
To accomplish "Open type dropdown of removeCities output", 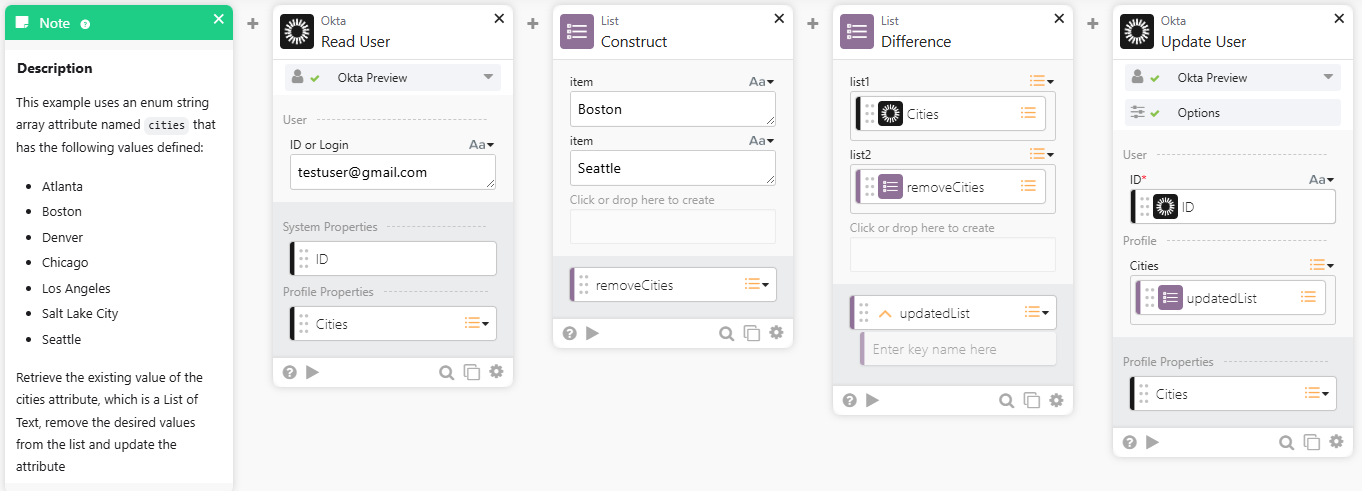I will (x=758, y=285).
